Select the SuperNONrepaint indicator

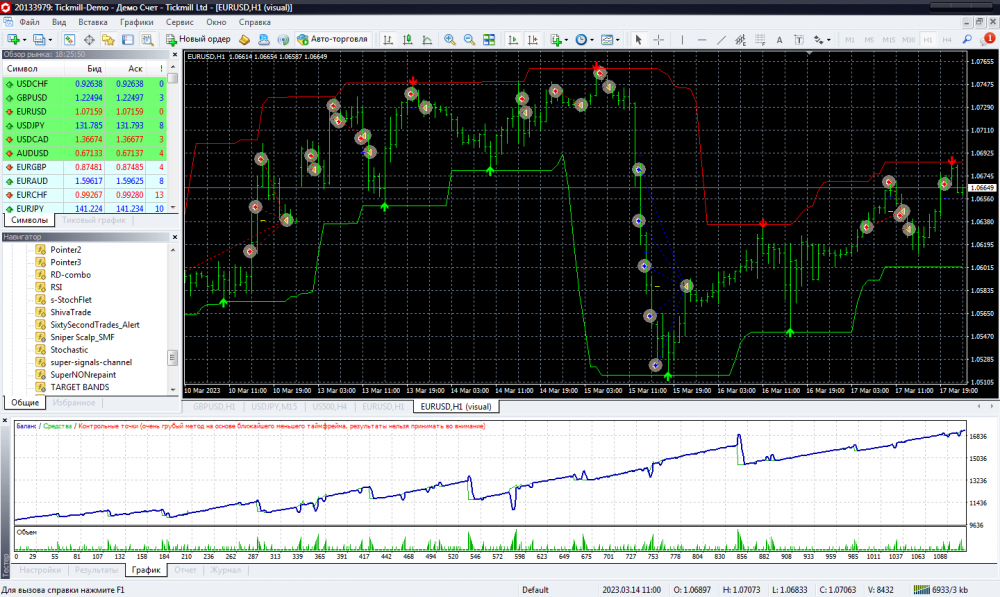tap(83, 374)
